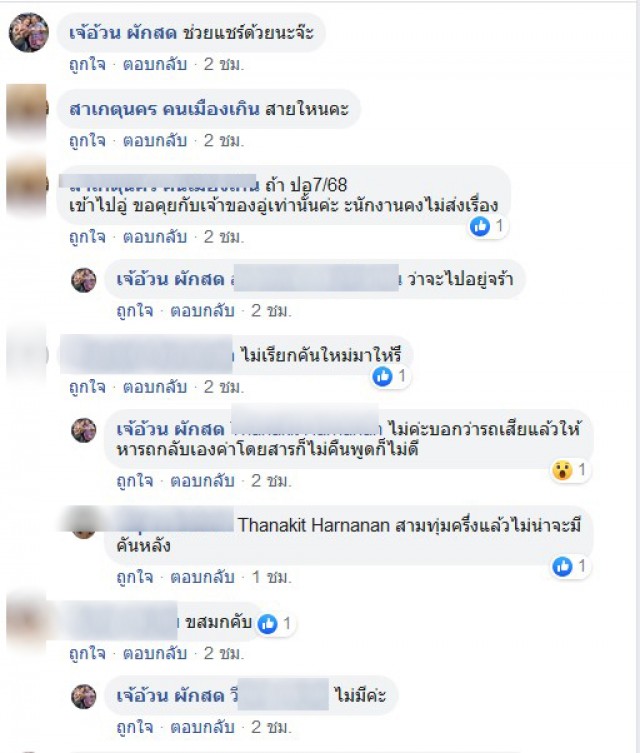Click the like reaction icon beside ขสมกคับ
Screen dimensions: 640x753
(x=267, y=624)
